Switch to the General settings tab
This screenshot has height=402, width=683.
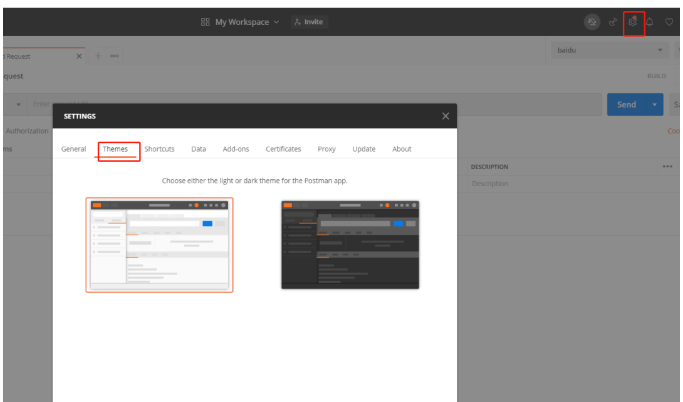tap(74, 149)
